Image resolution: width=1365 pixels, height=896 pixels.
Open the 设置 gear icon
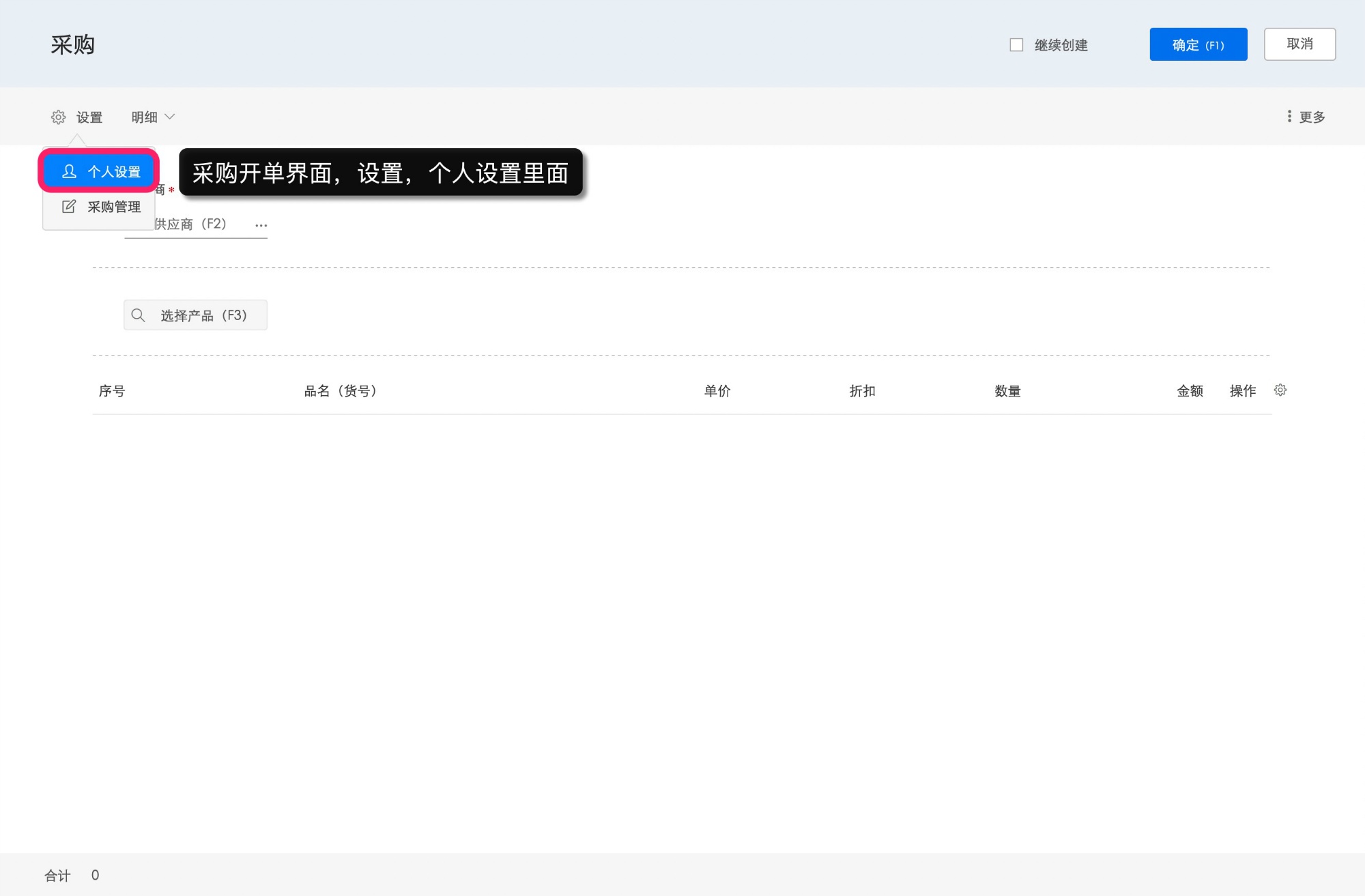tap(59, 117)
